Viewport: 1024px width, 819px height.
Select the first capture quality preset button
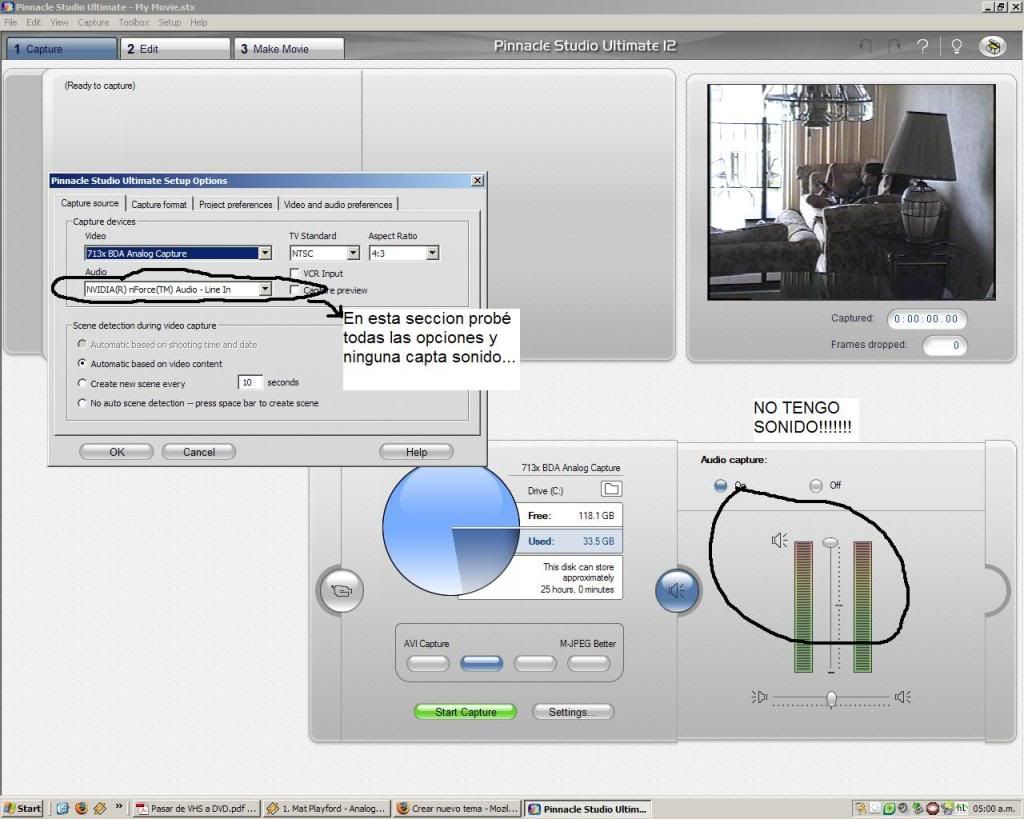(428, 664)
